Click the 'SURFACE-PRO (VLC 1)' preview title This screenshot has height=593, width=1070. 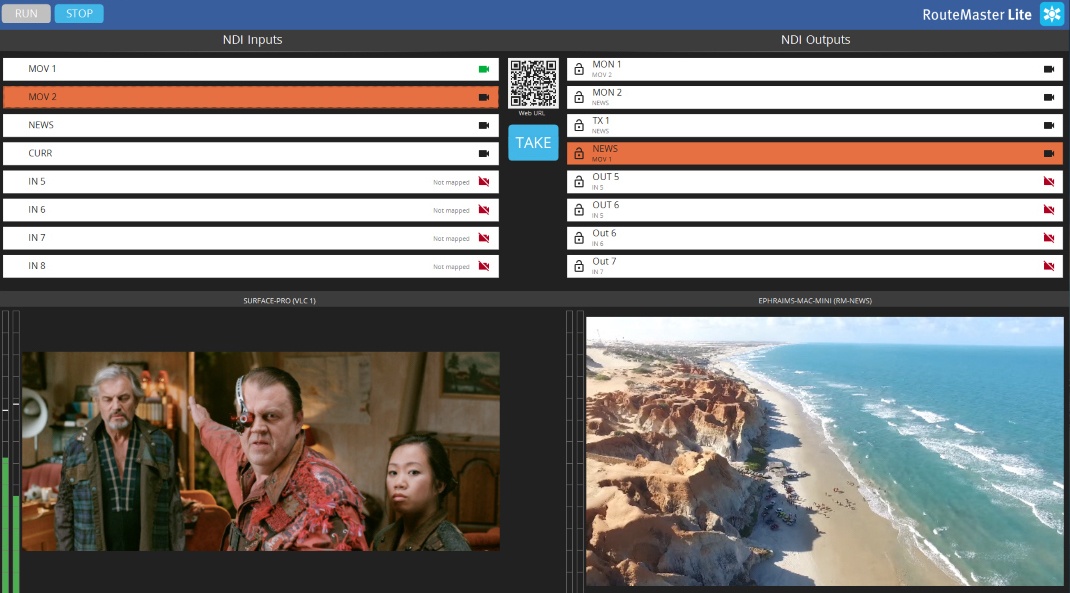(280, 300)
